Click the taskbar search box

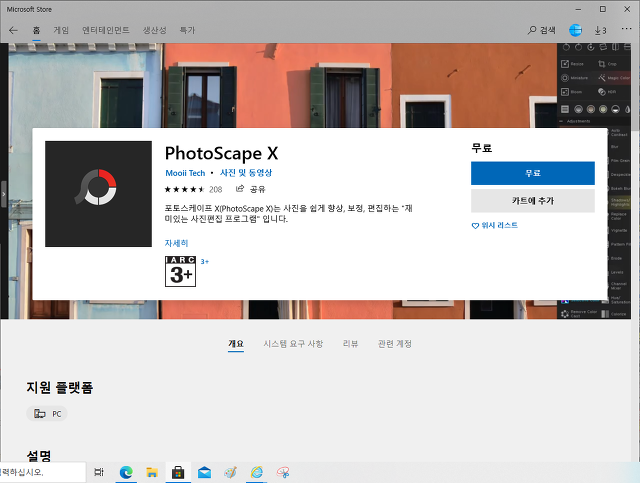coord(43,472)
